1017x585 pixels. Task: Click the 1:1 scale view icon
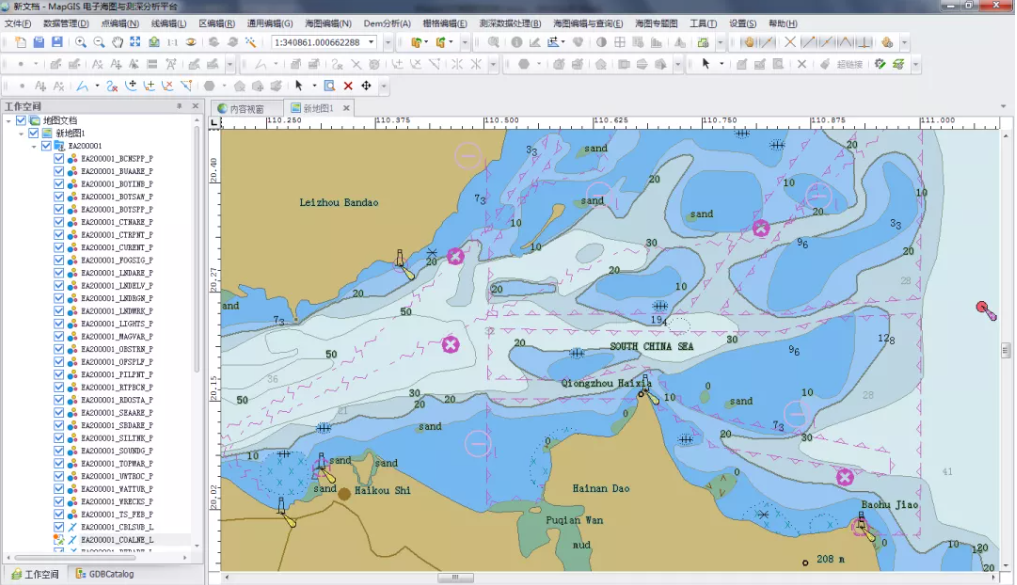(172, 42)
